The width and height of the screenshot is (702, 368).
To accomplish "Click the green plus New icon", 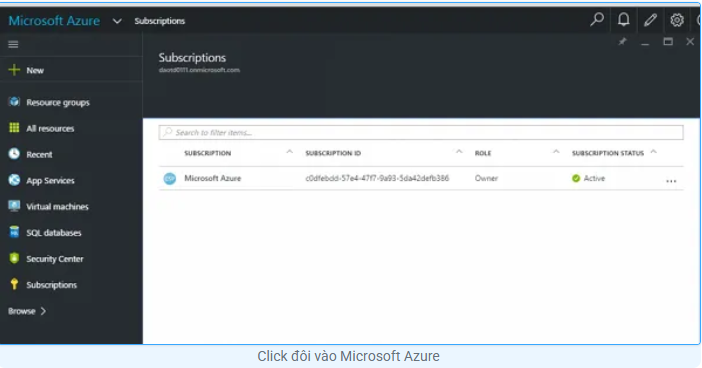I will (x=14, y=70).
